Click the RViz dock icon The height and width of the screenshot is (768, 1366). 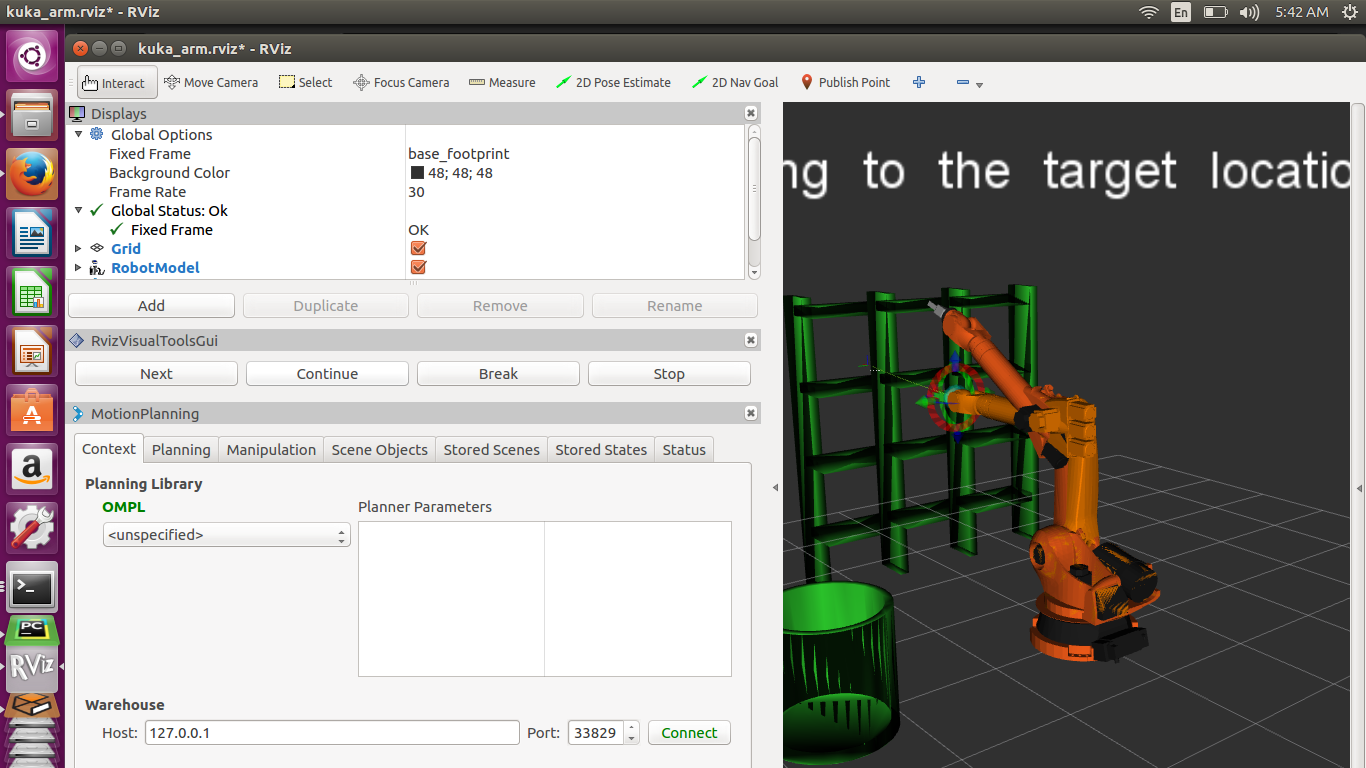33,667
